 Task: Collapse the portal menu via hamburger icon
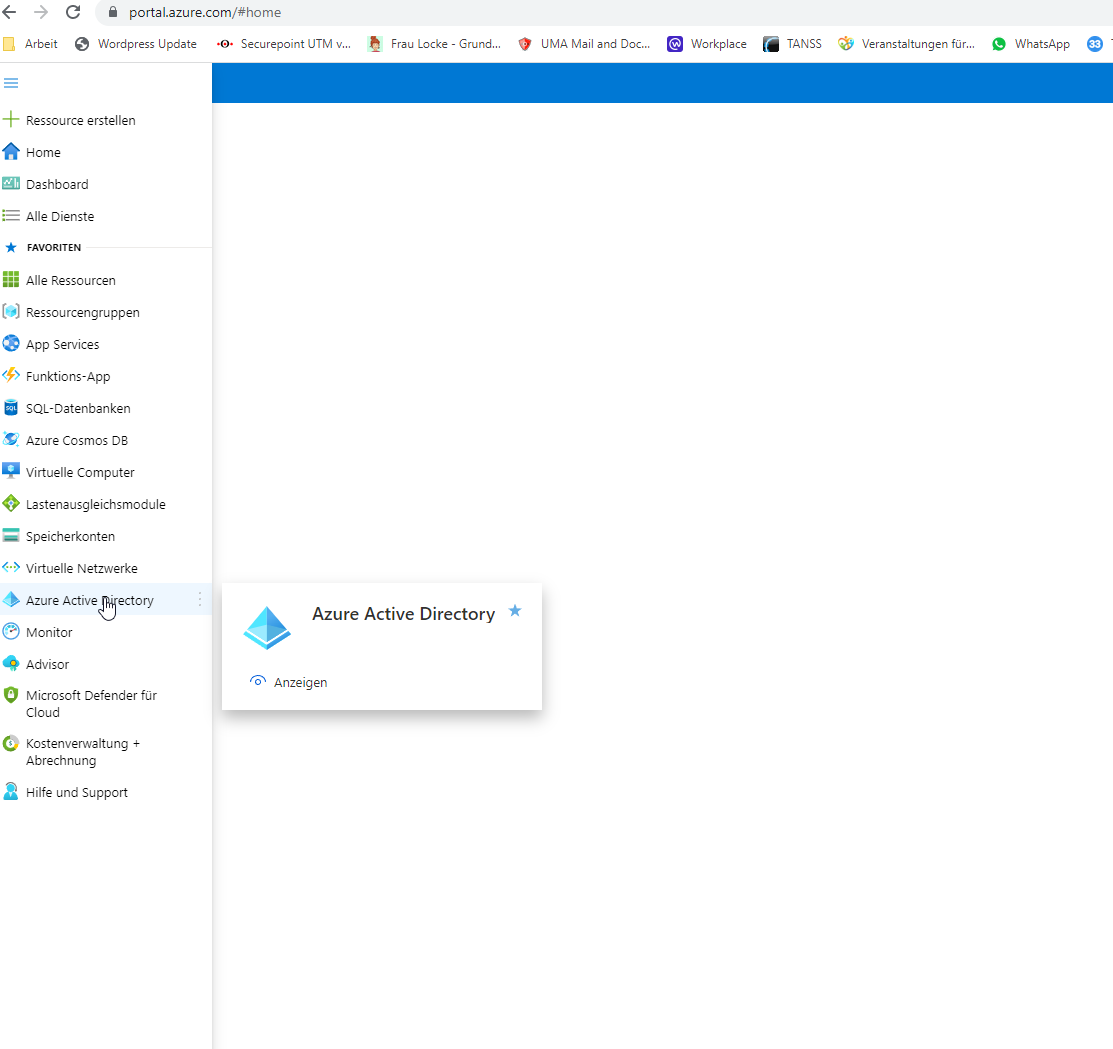coord(11,83)
